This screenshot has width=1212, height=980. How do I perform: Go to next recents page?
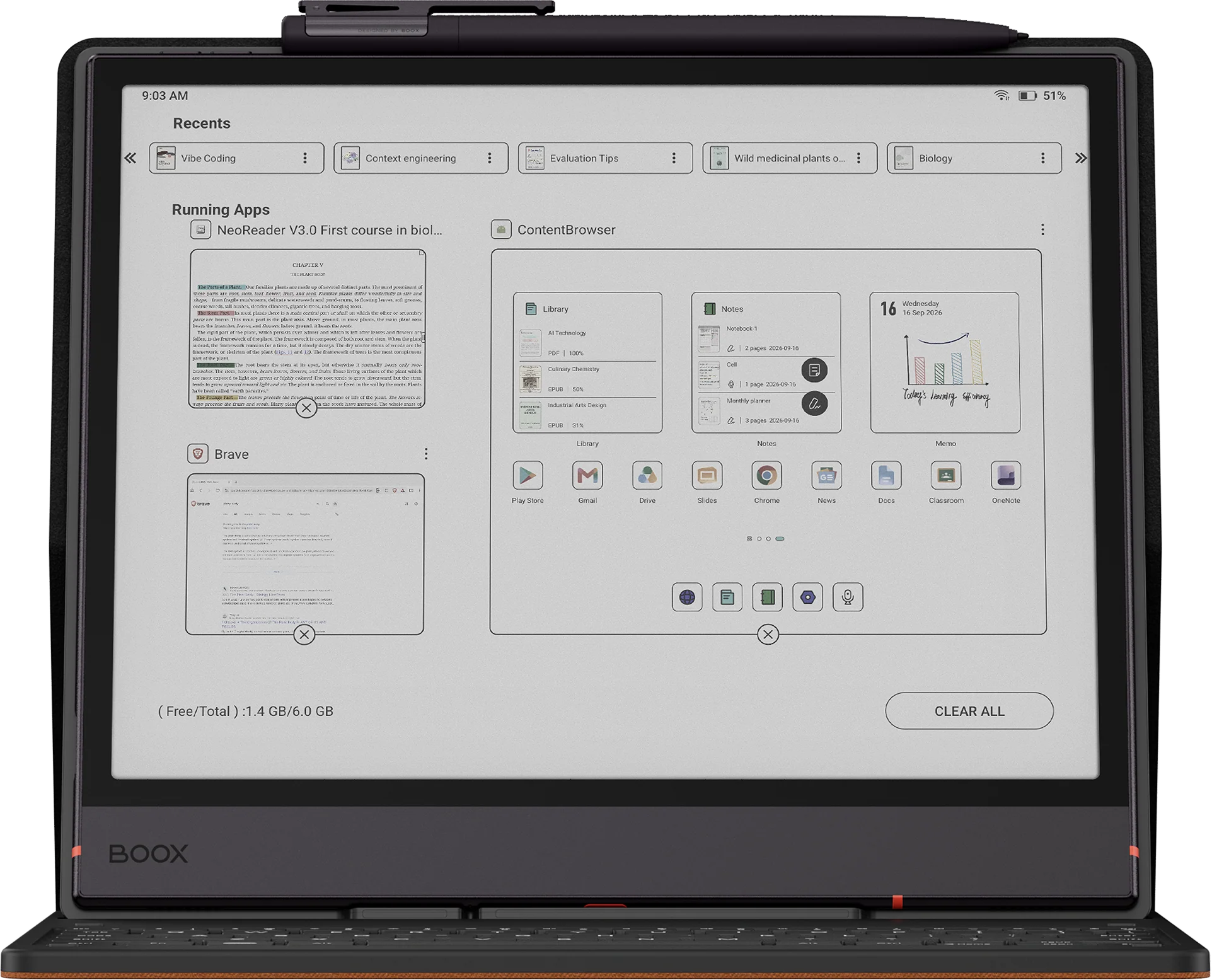point(1081,158)
